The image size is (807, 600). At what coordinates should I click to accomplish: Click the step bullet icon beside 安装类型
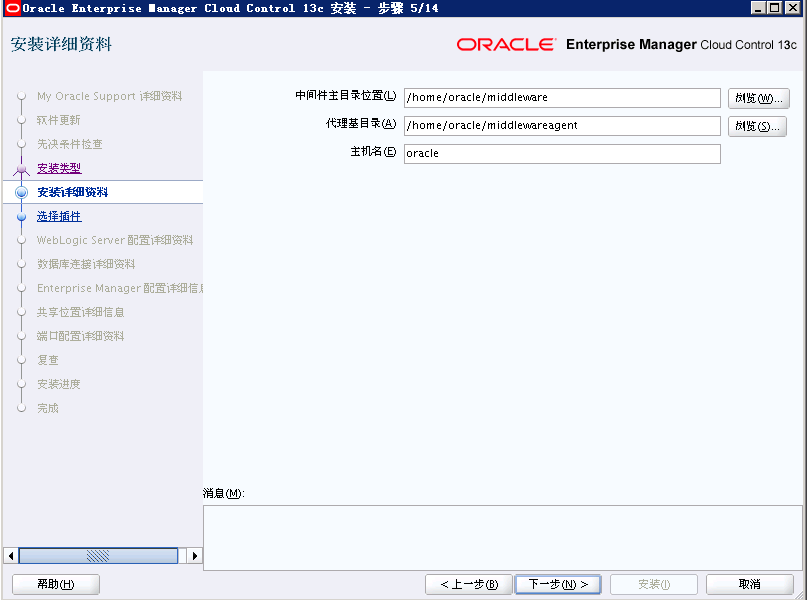pyautogui.click(x=21, y=168)
